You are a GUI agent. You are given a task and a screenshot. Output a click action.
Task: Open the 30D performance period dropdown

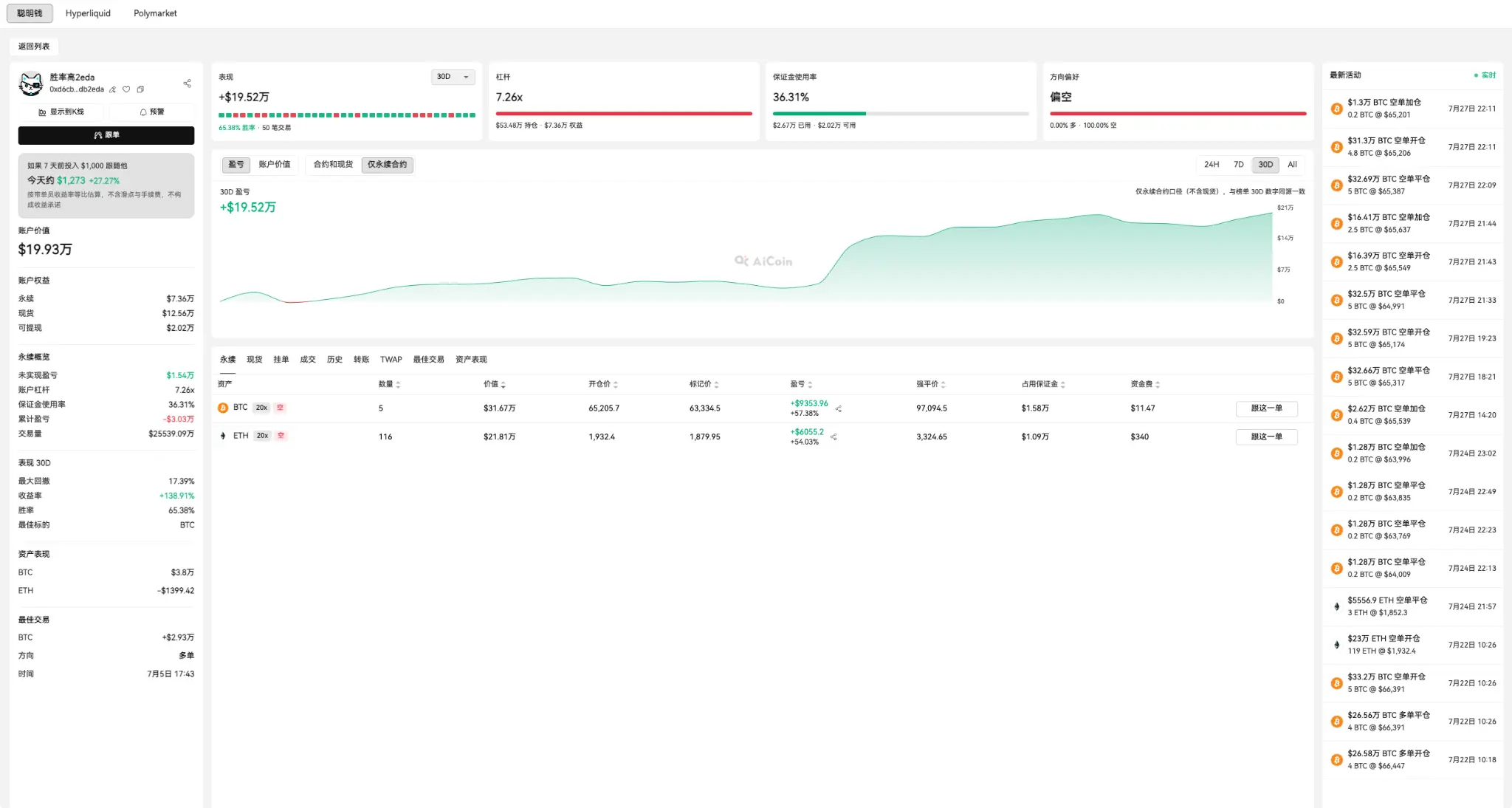point(453,77)
